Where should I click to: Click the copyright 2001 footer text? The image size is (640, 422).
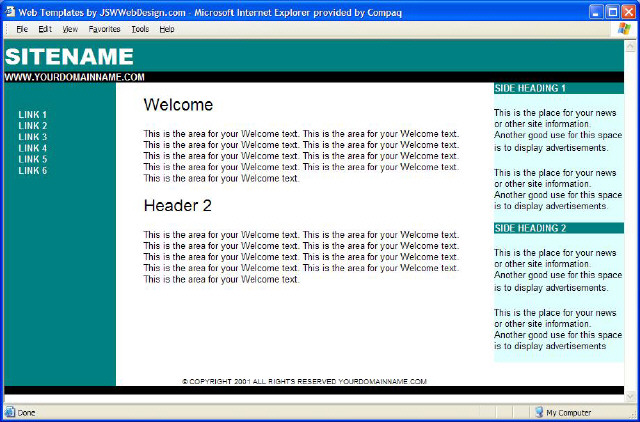click(x=304, y=382)
